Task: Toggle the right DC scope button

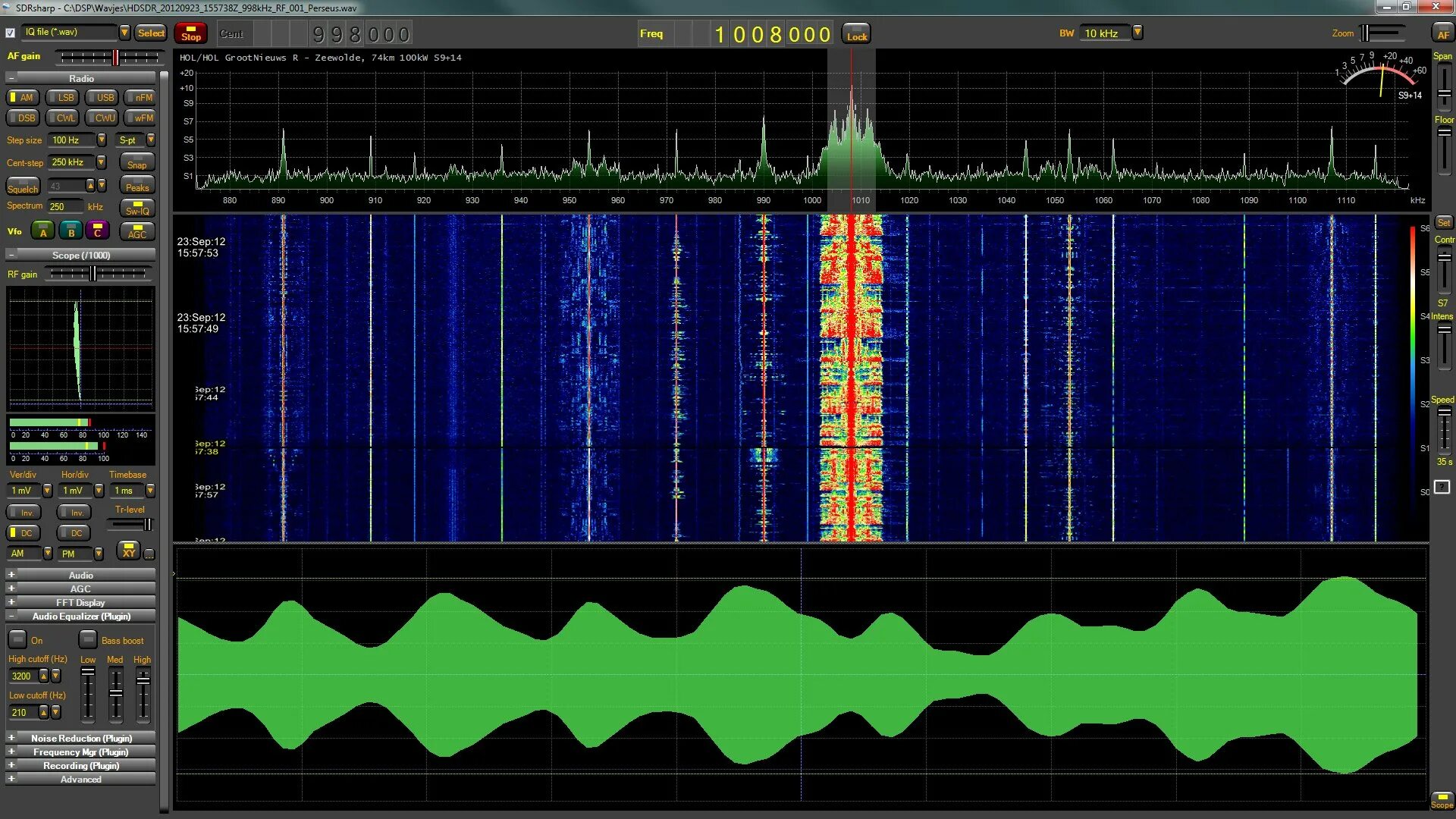Action: point(74,532)
